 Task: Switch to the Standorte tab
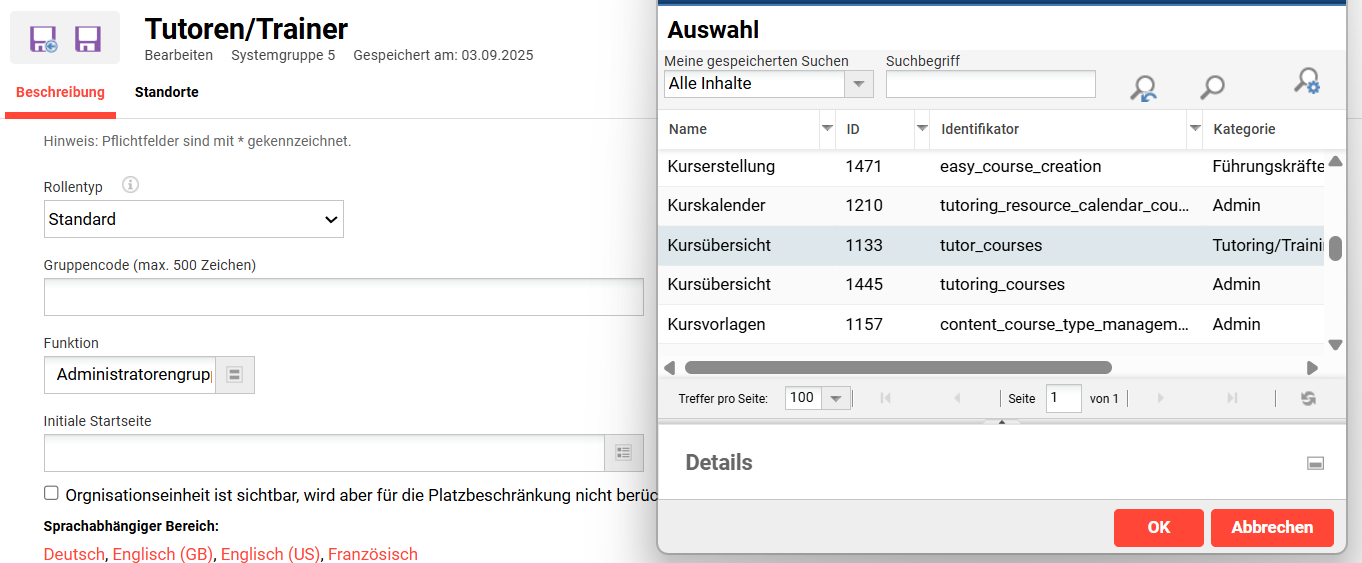coord(166,92)
